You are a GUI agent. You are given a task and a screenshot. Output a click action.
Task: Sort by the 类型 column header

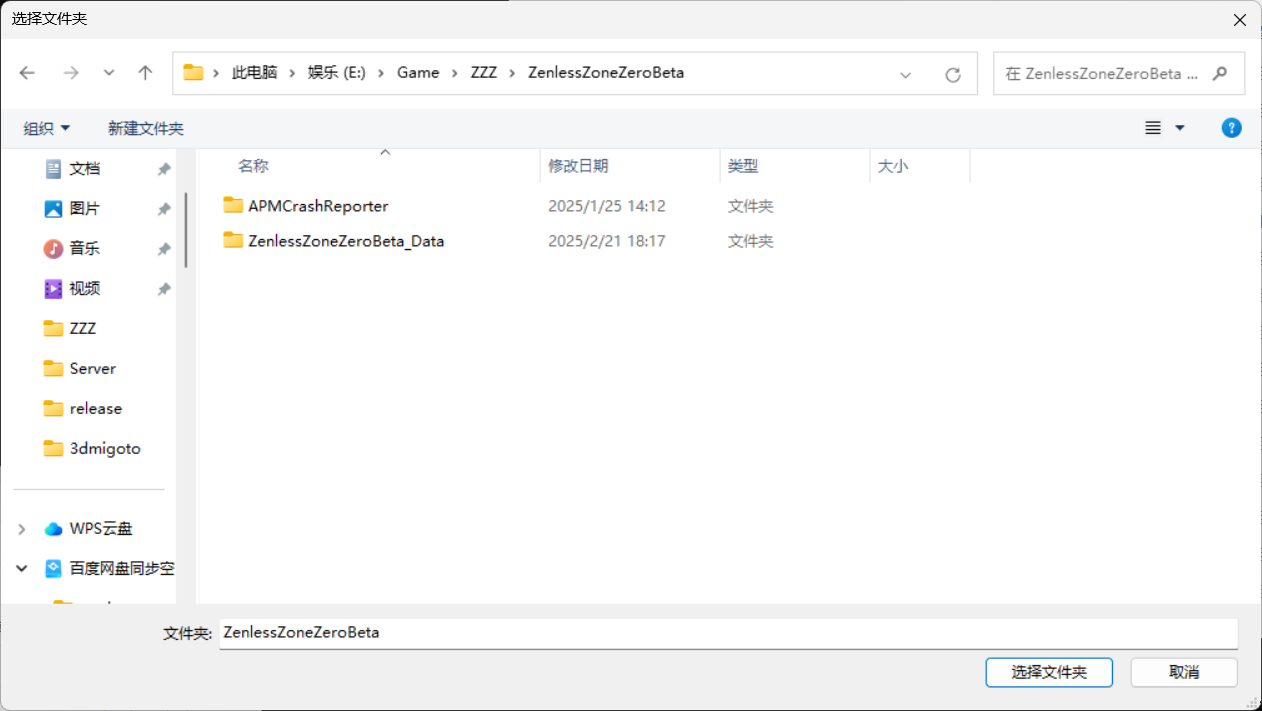(743, 166)
